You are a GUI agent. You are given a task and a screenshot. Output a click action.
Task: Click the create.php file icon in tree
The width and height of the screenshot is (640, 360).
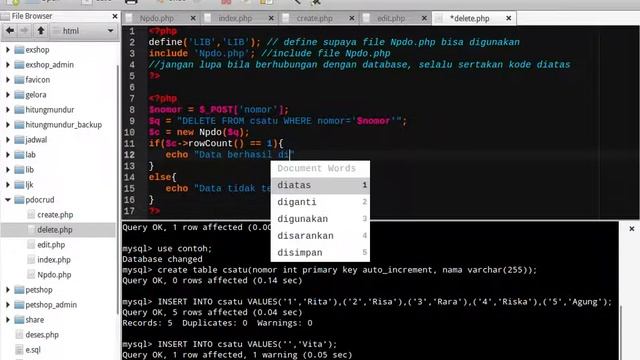[31, 215]
